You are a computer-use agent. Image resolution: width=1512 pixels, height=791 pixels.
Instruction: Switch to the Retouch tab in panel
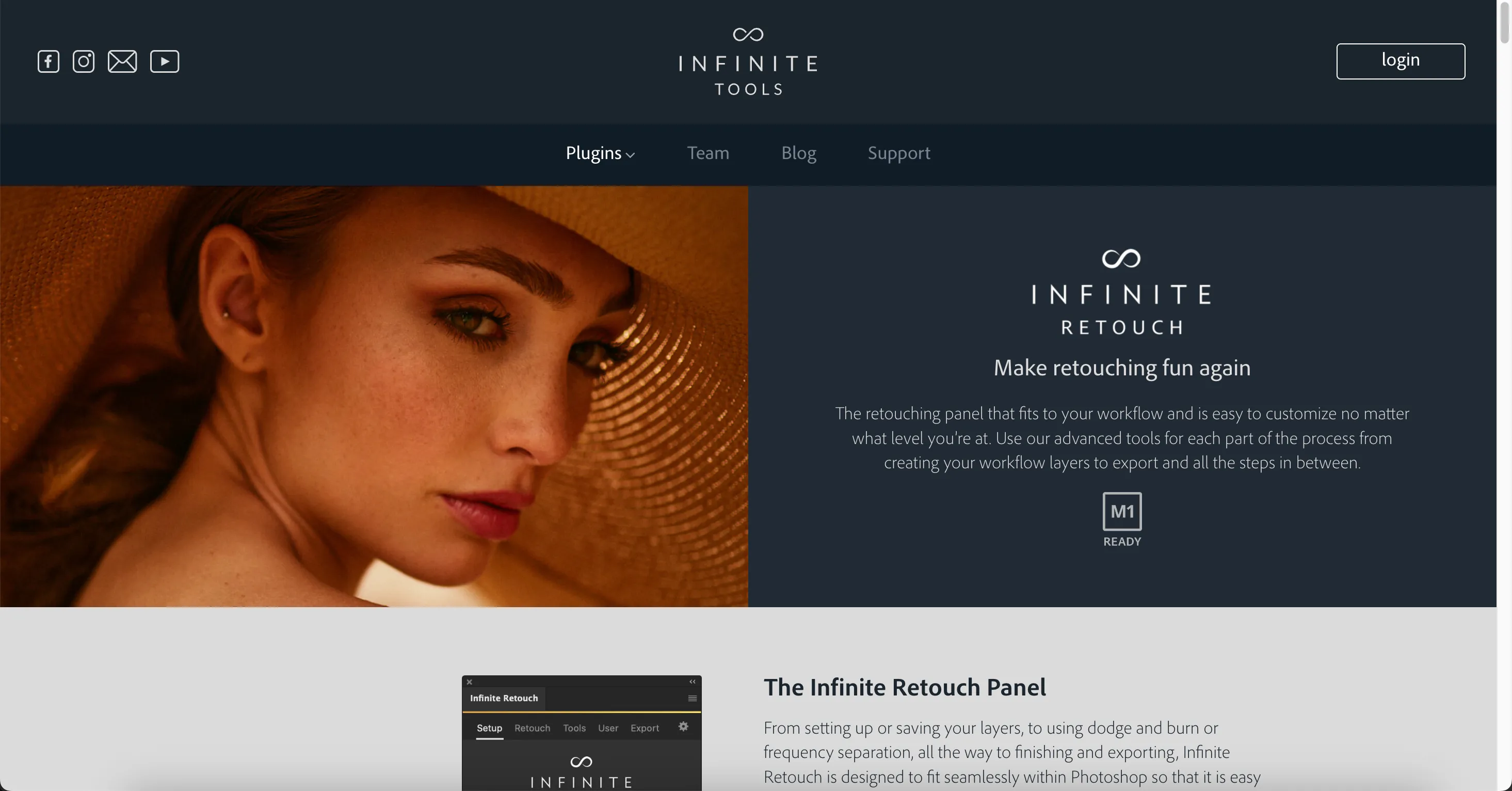click(532, 728)
